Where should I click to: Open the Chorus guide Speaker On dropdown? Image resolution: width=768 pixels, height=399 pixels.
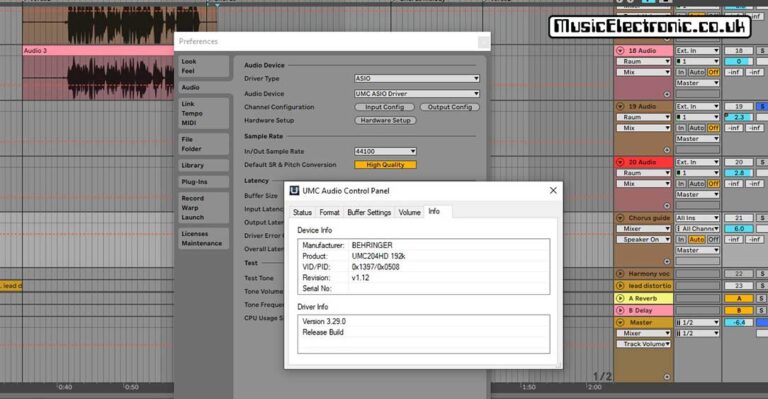(643, 239)
